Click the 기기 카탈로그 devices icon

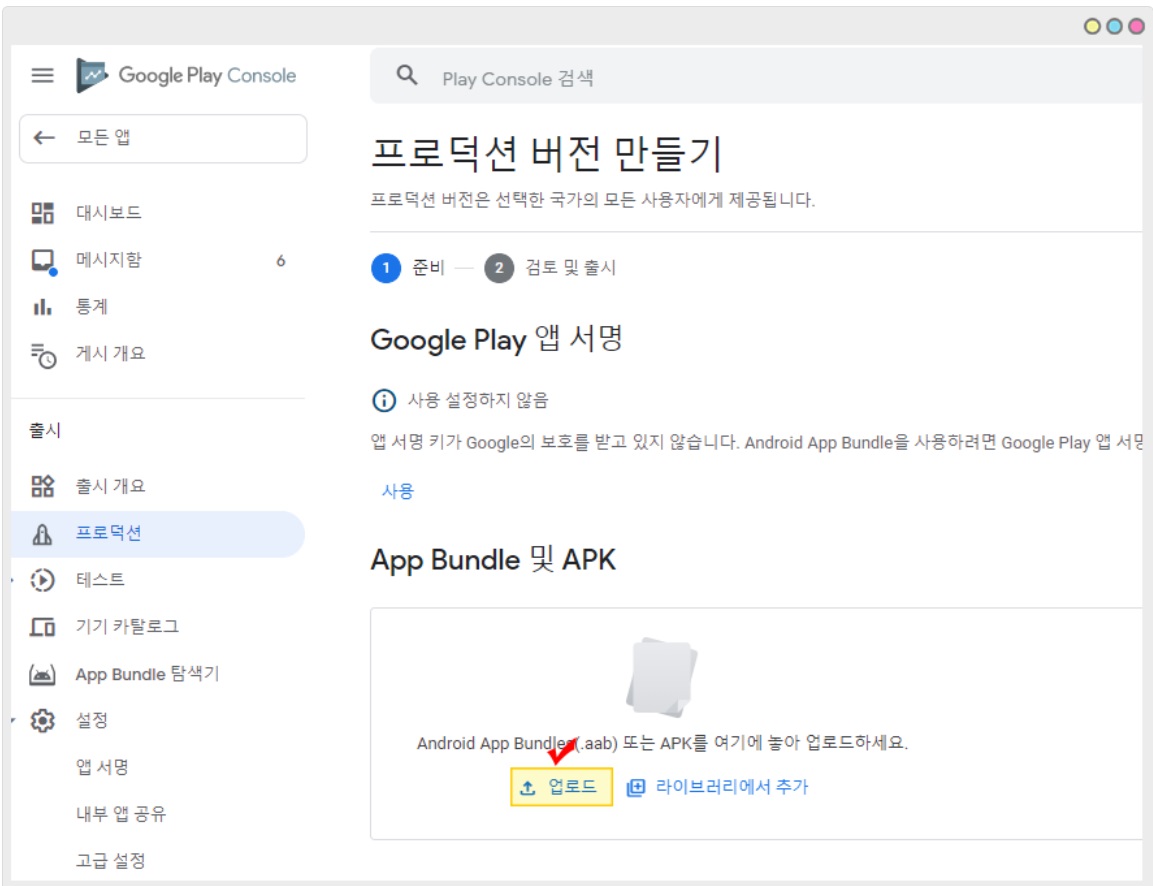coord(43,627)
